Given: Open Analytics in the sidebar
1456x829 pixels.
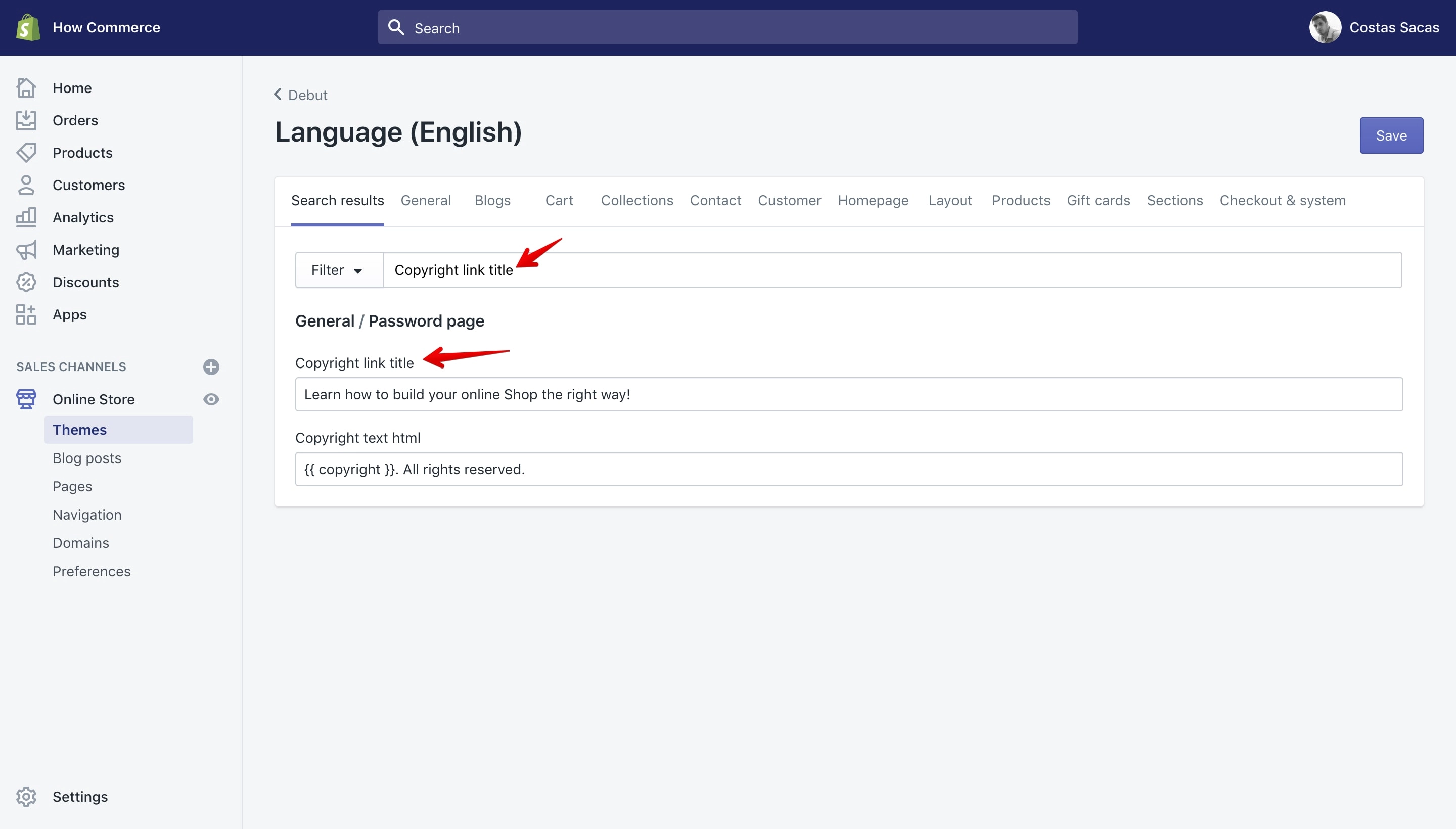Looking at the screenshot, I should (x=83, y=217).
